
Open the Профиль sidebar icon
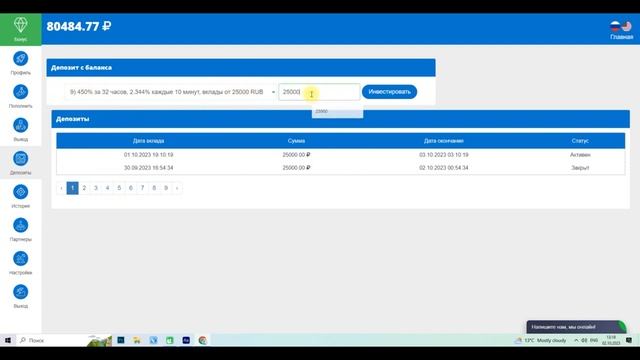20,58
